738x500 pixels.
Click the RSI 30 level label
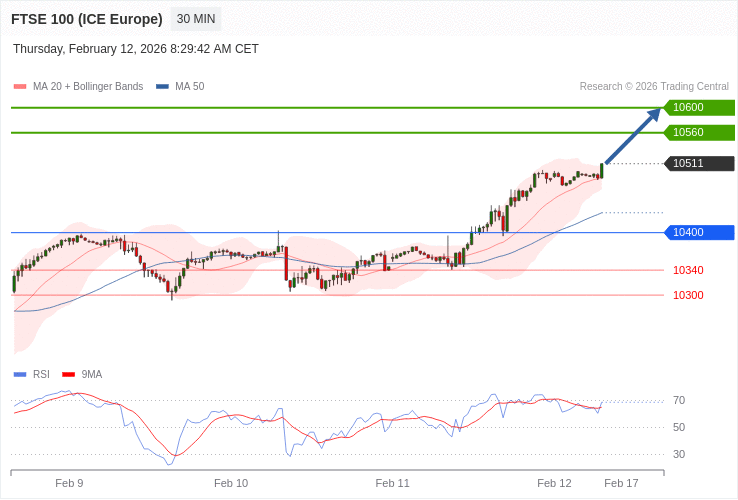[x=679, y=455]
